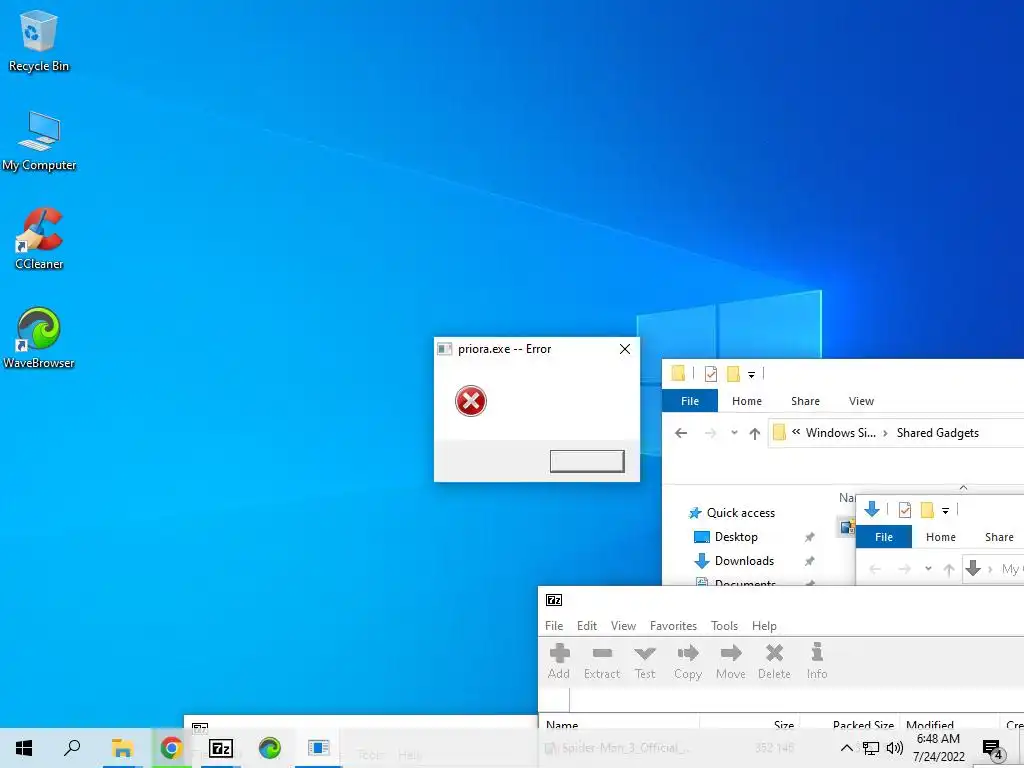This screenshot has height=768, width=1024.
Task: Click Info in the 7-Zip toolbar
Action: 817,661
